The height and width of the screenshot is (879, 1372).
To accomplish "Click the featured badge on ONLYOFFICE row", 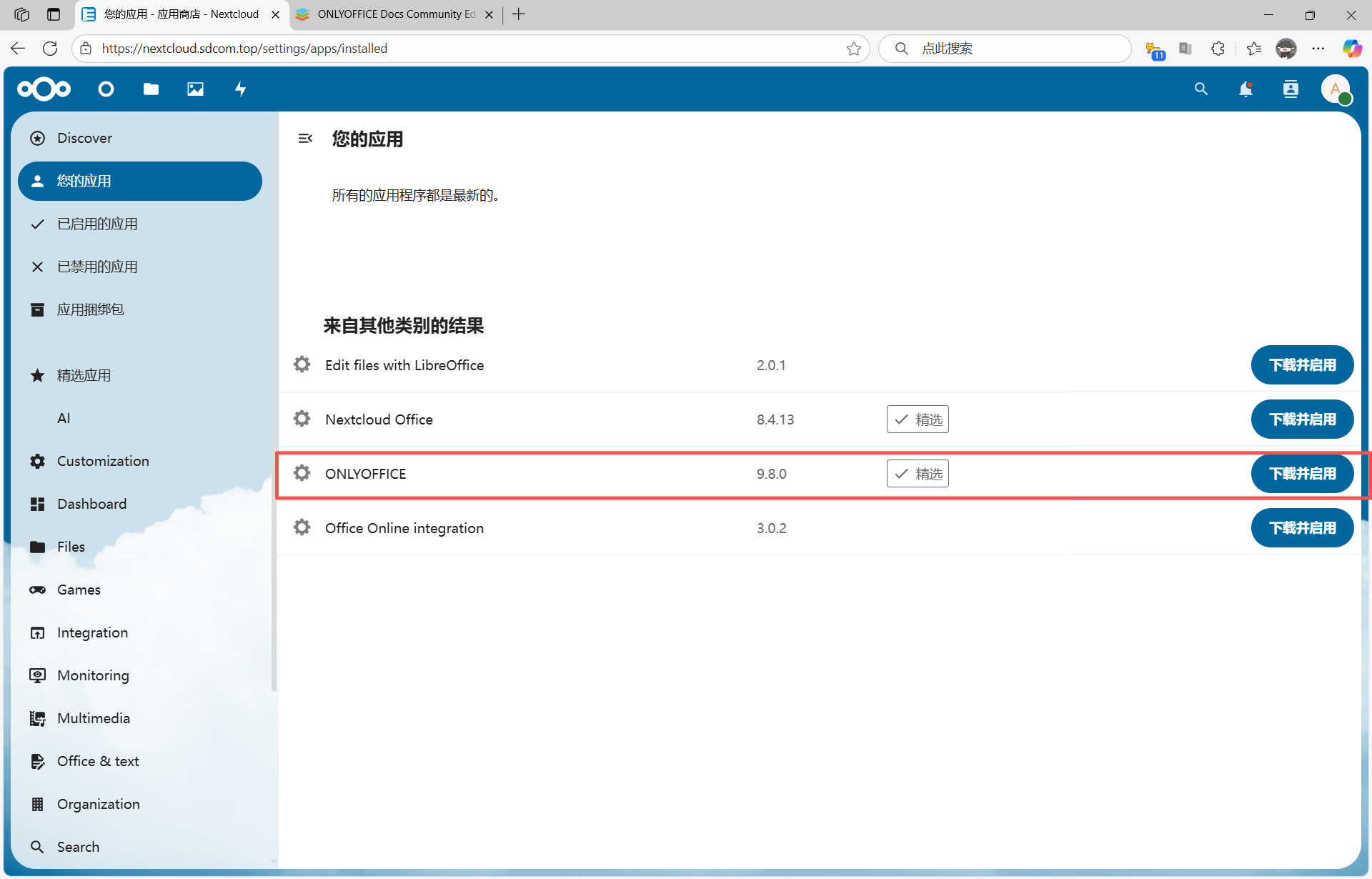I will coord(918,474).
